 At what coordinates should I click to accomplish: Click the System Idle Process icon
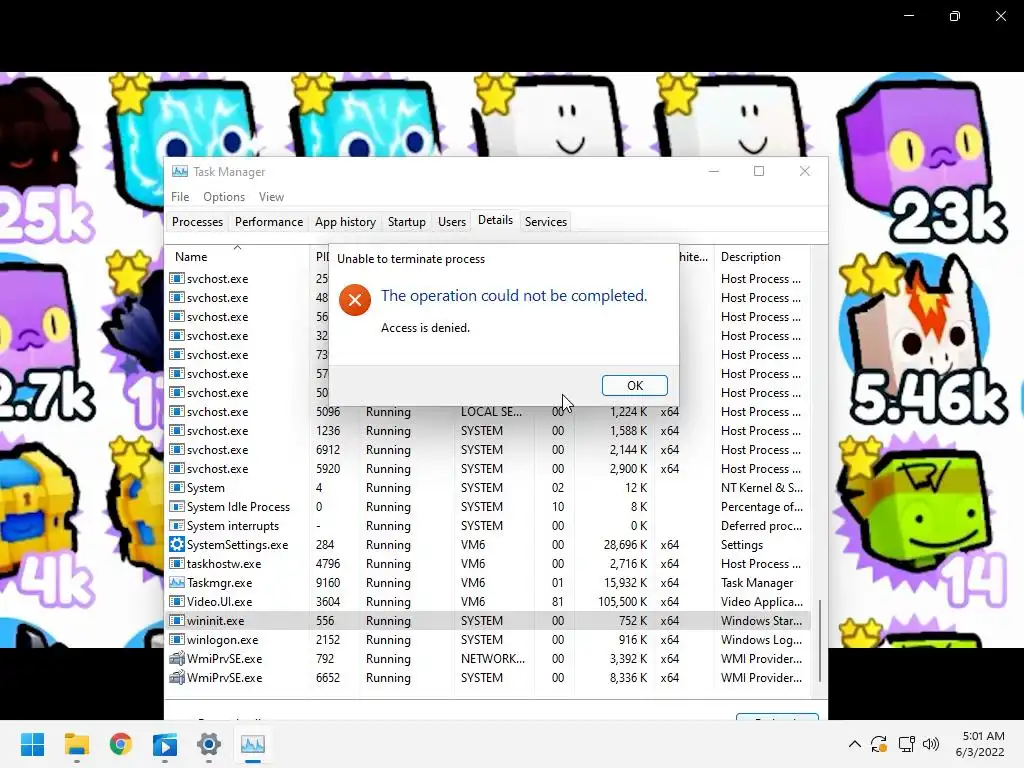click(x=176, y=506)
